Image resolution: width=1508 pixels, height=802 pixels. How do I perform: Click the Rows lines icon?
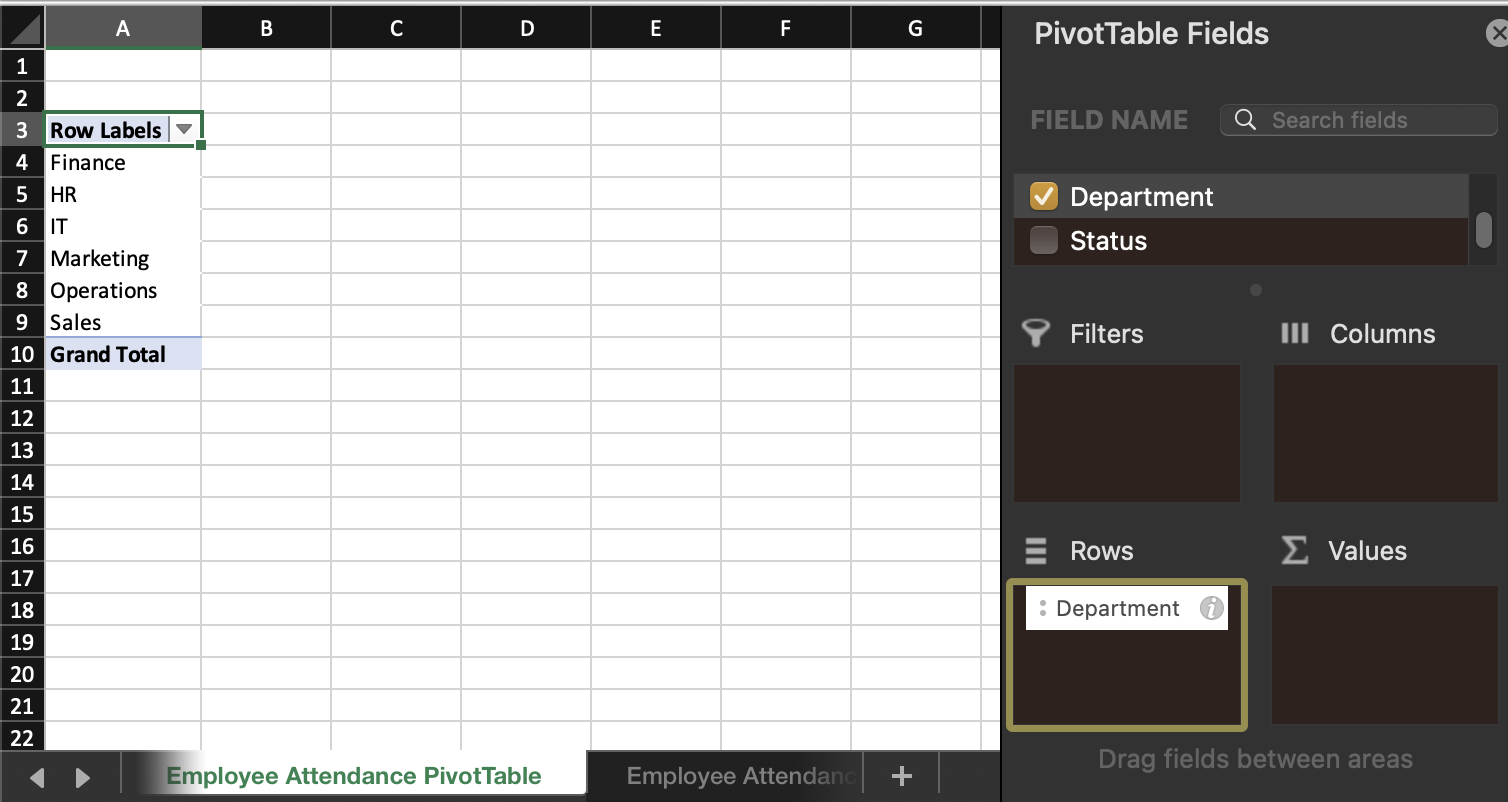[x=1036, y=551]
